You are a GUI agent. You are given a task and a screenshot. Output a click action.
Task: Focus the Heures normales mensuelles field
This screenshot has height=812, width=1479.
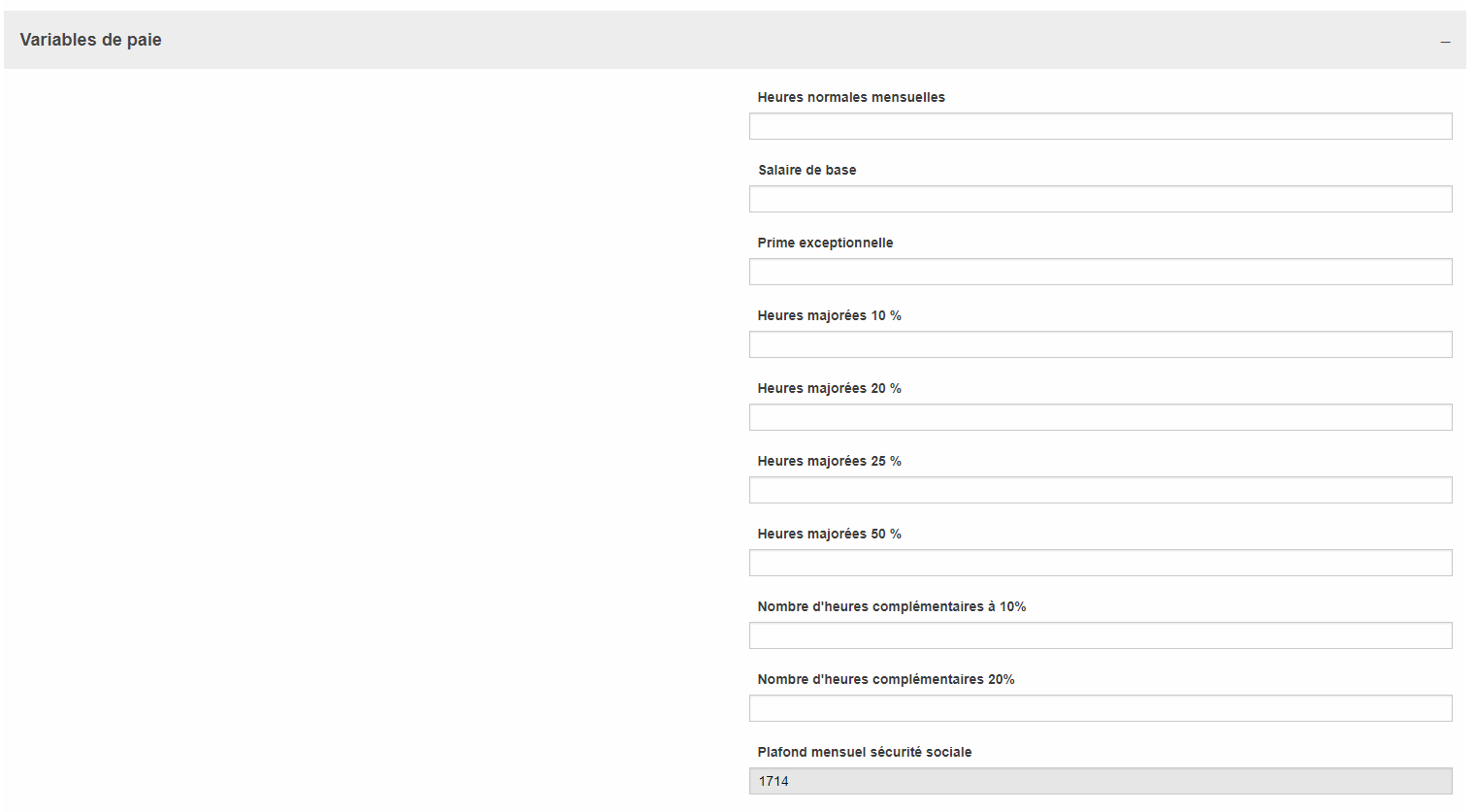1101,126
